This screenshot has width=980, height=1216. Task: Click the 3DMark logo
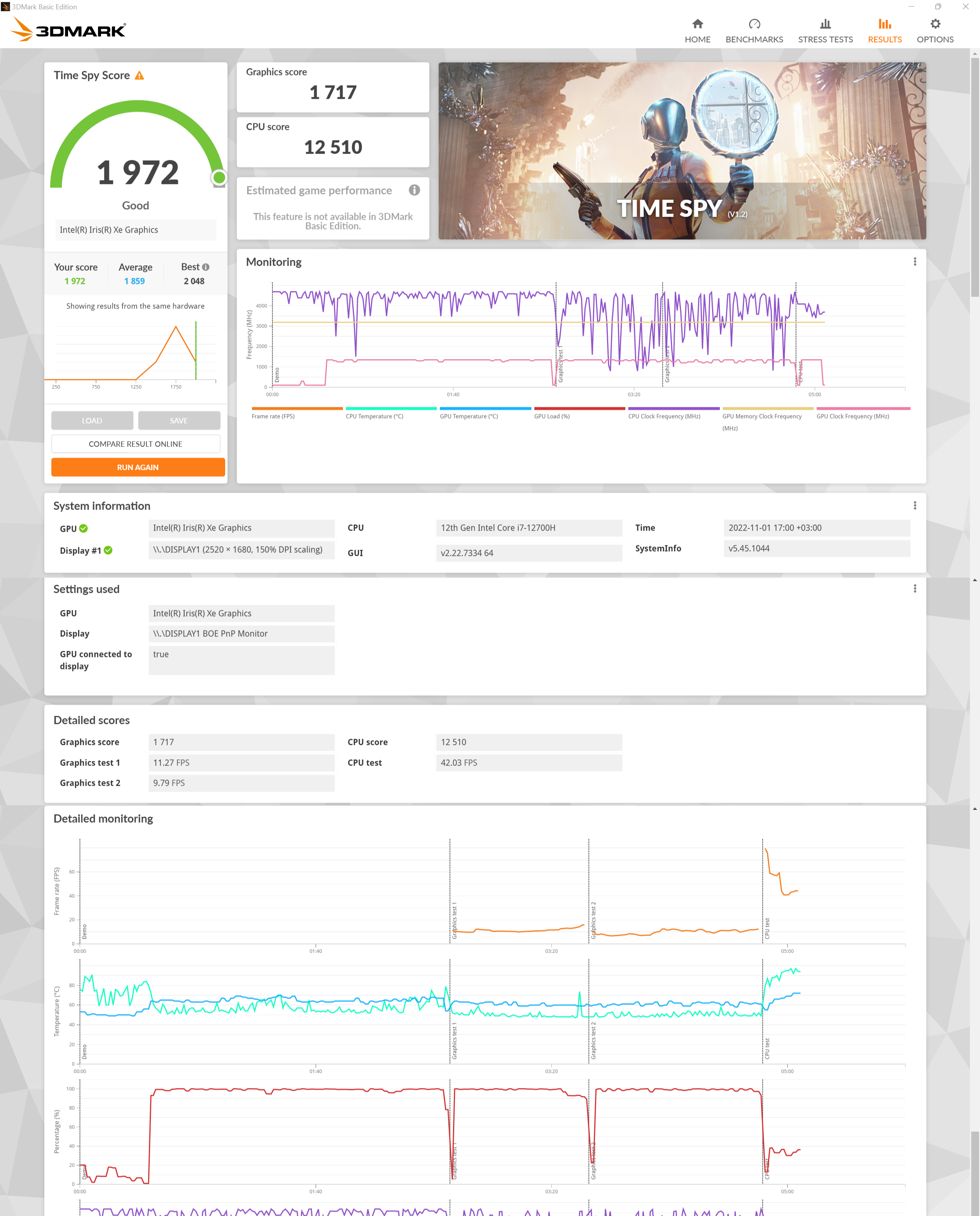click(69, 29)
